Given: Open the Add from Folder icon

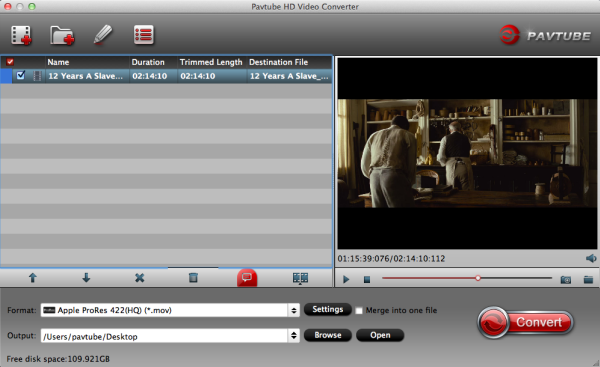Looking at the screenshot, I should click(62, 35).
